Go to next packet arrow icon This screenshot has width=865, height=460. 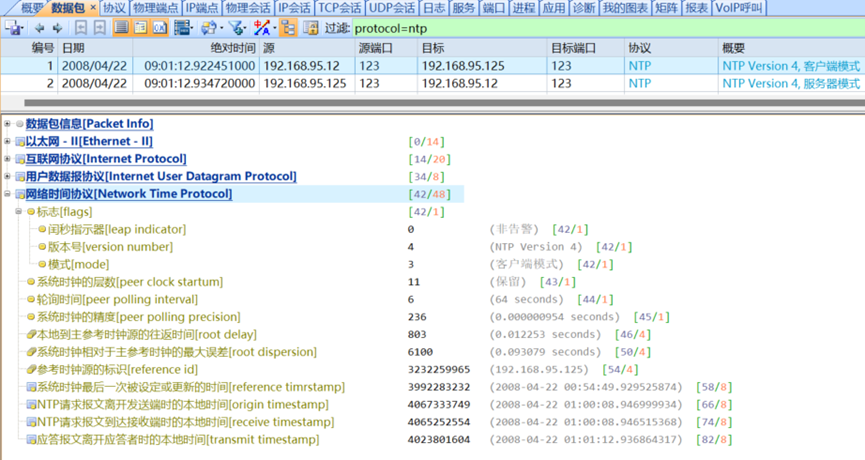pos(57,28)
